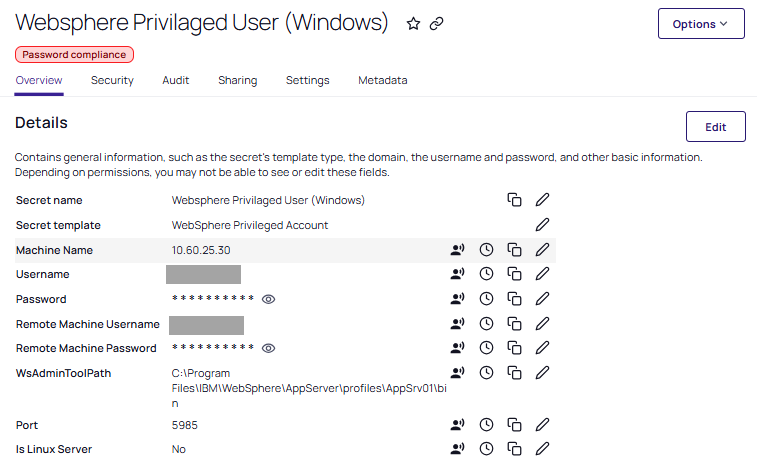View history of the Machine Name field

486,249
